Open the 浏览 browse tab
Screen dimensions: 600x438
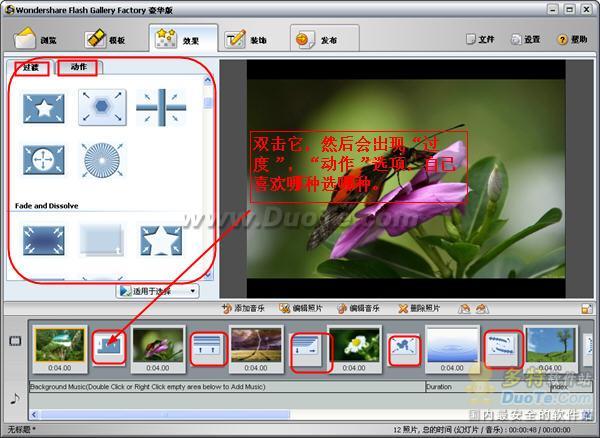tap(38, 40)
